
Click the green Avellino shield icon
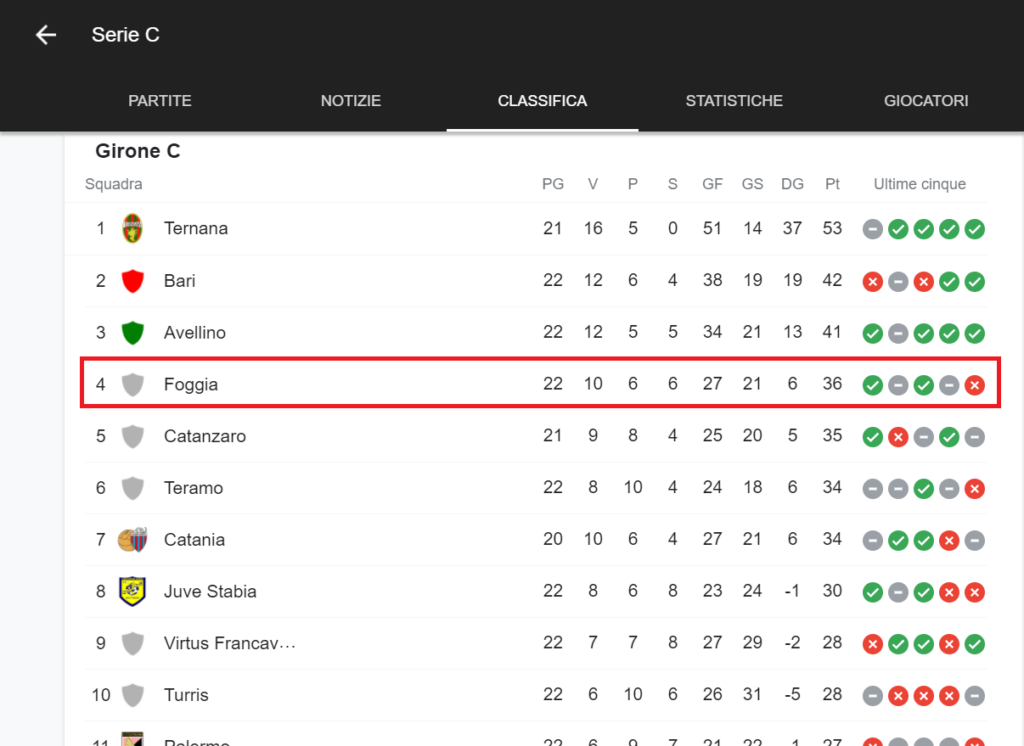coord(132,333)
